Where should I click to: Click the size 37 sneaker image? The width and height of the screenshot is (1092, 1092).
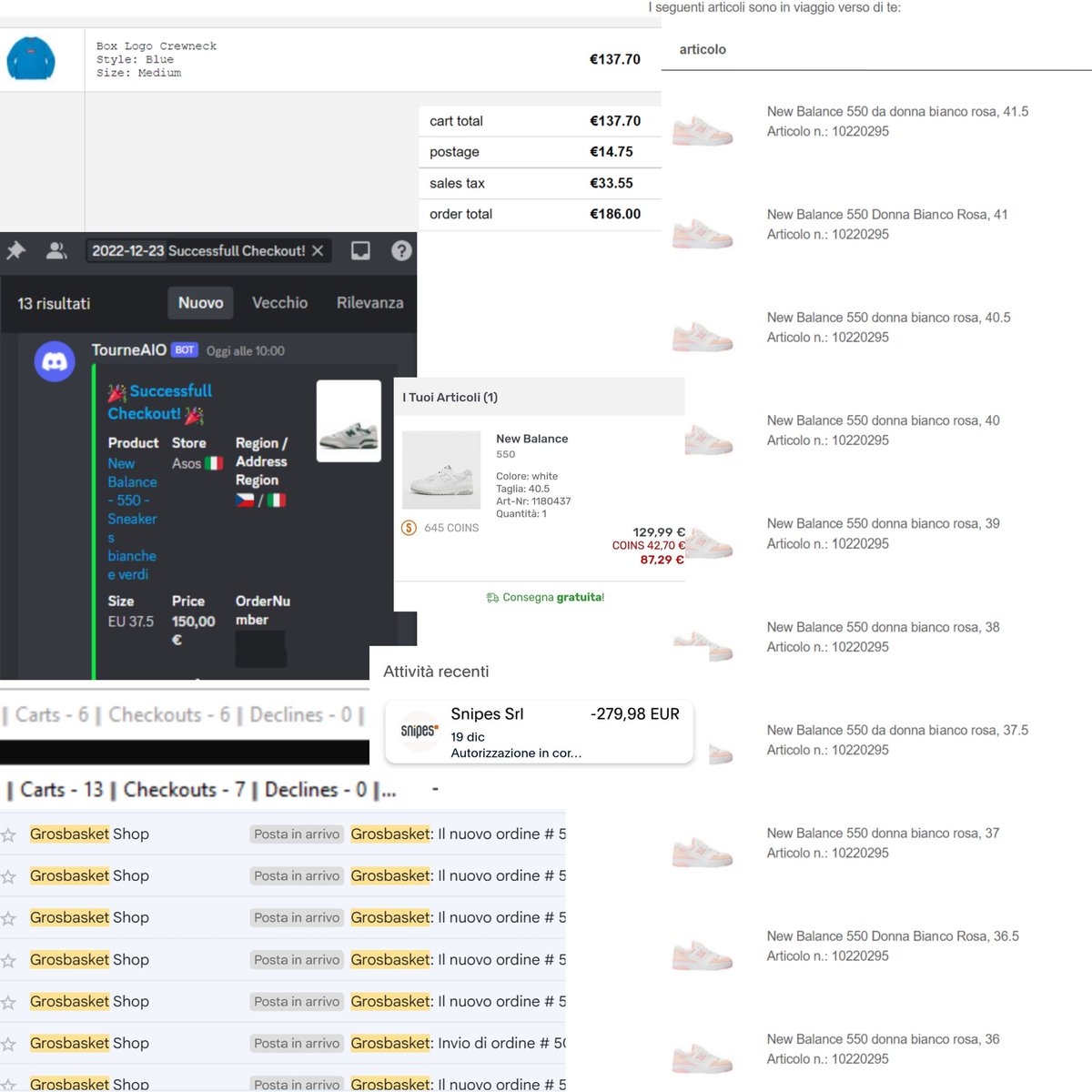tap(703, 853)
